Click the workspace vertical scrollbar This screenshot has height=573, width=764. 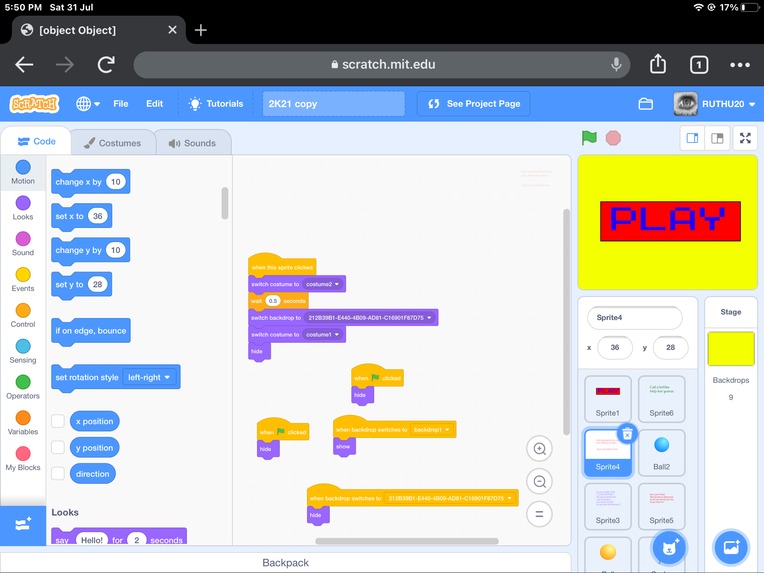566,322
